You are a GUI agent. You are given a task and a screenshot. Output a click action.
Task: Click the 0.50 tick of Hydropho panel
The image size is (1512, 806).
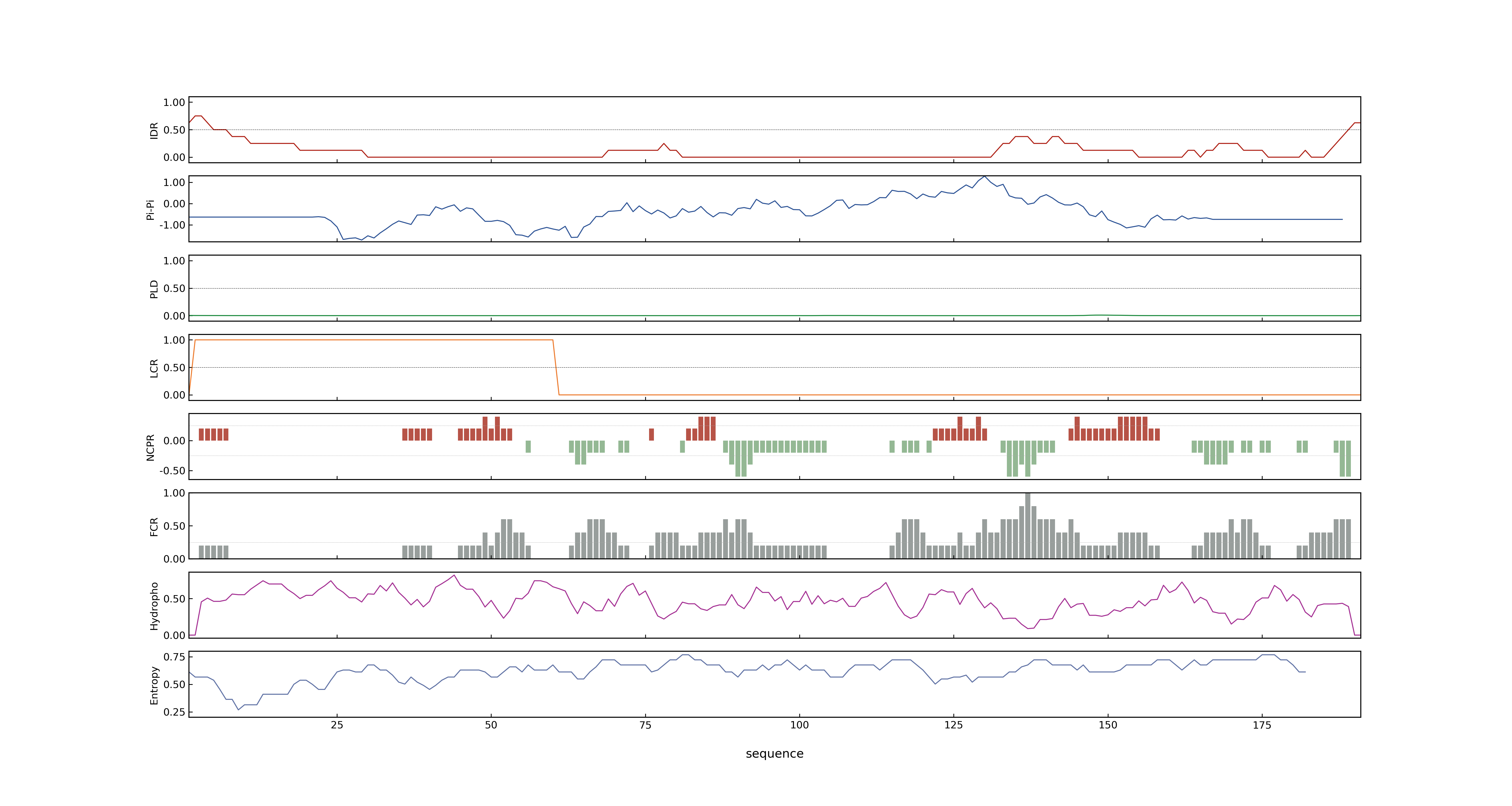[174, 599]
